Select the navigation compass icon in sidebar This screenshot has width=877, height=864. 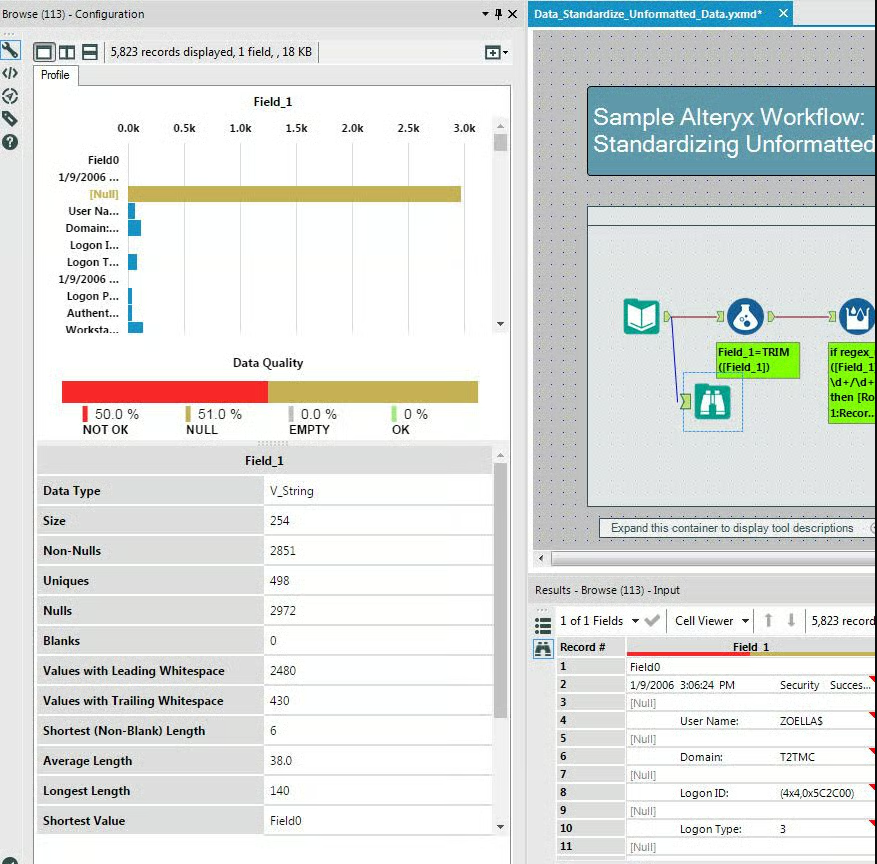pyautogui.click(x=10, y=96)
